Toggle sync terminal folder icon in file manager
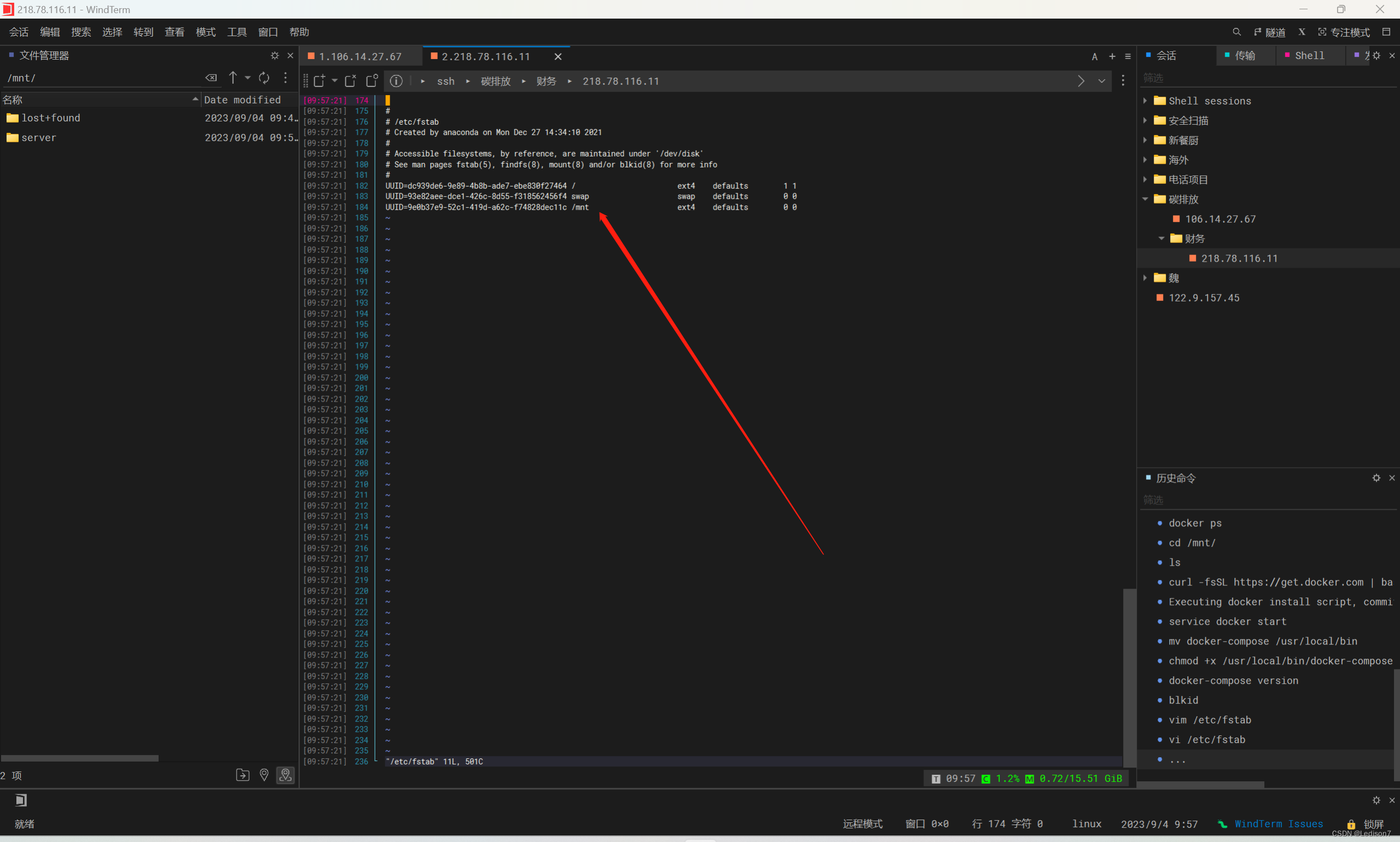This screenshot has height=842, width=1400. click(286, 775)
